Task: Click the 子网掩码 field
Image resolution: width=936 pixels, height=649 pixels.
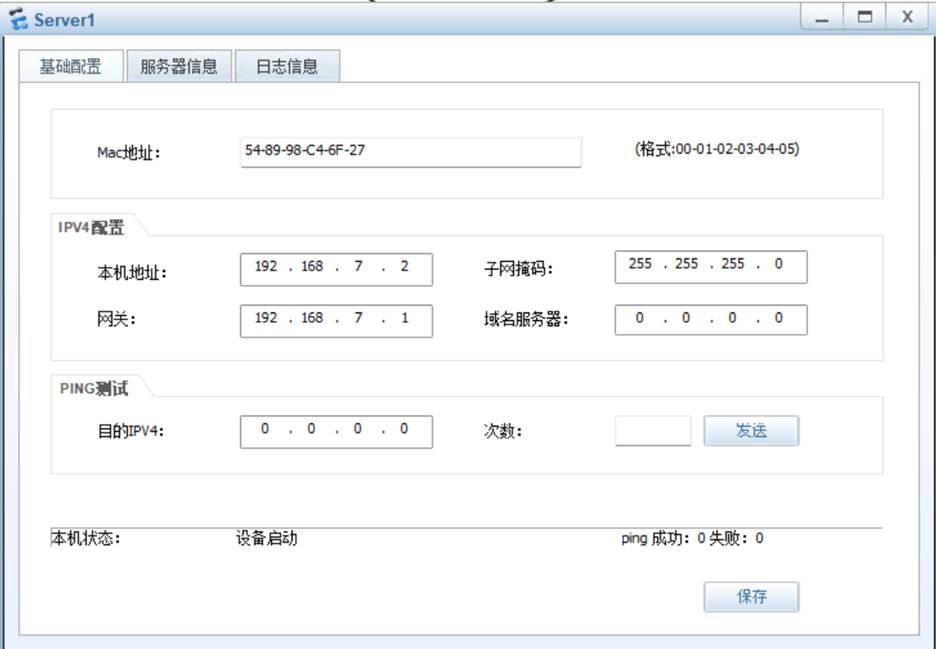Action: click(x=710, y=266)
